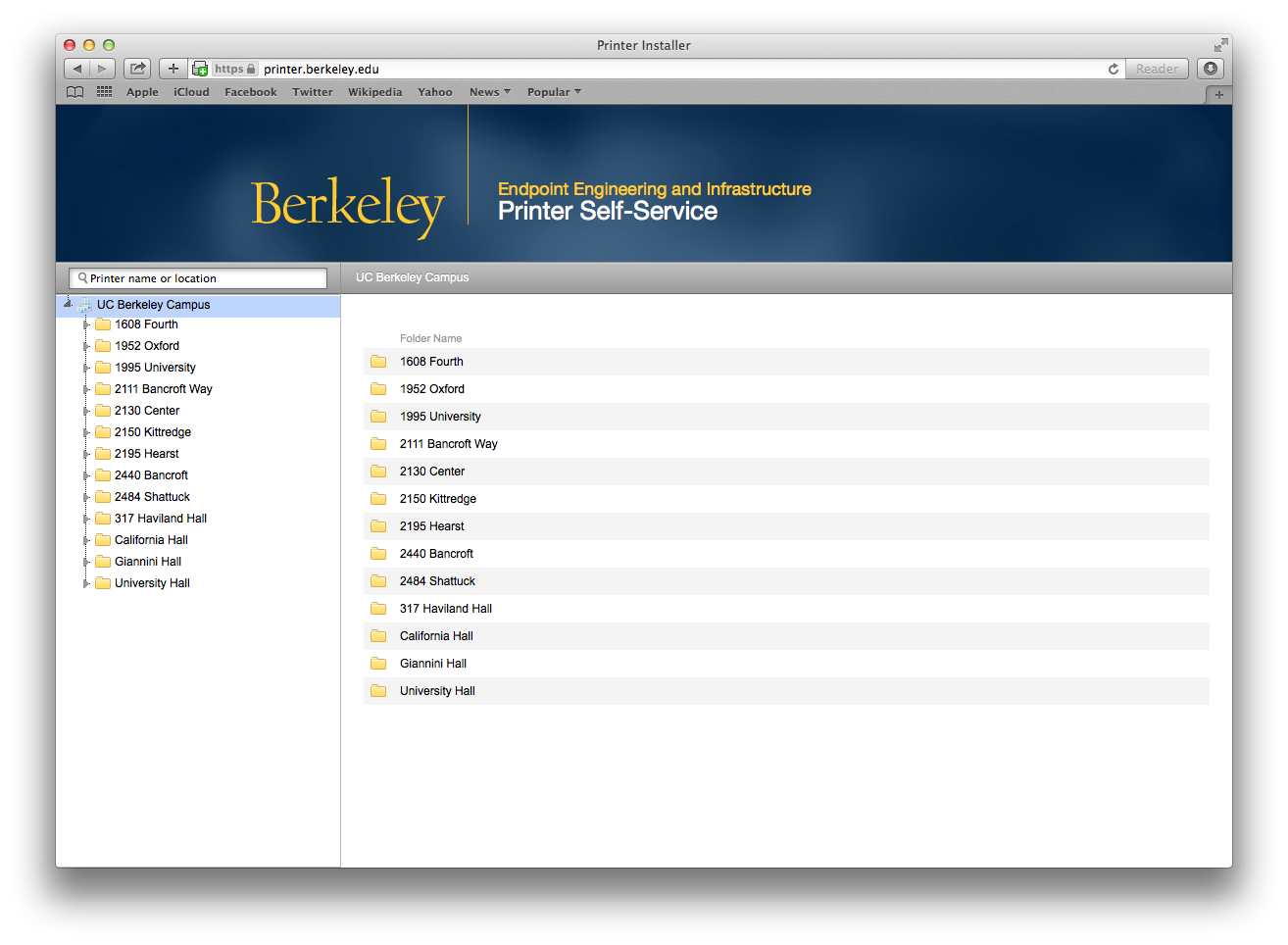Expand the 2195 Hearst tree node
Image resolution: width=1288 pixels, height=945 pixels.
(86, 454)
